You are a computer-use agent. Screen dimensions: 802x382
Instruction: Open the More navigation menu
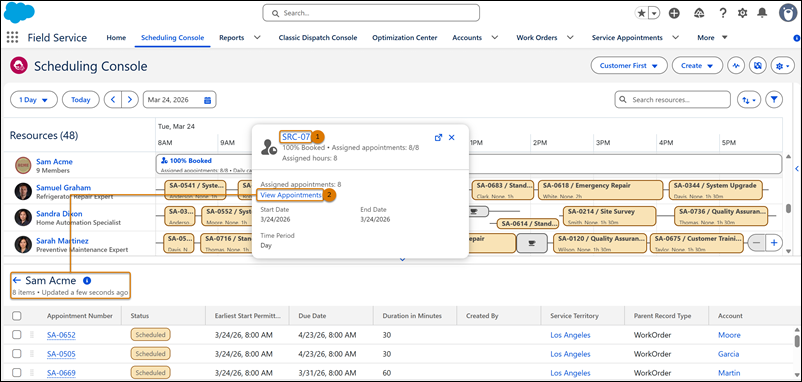712,37
